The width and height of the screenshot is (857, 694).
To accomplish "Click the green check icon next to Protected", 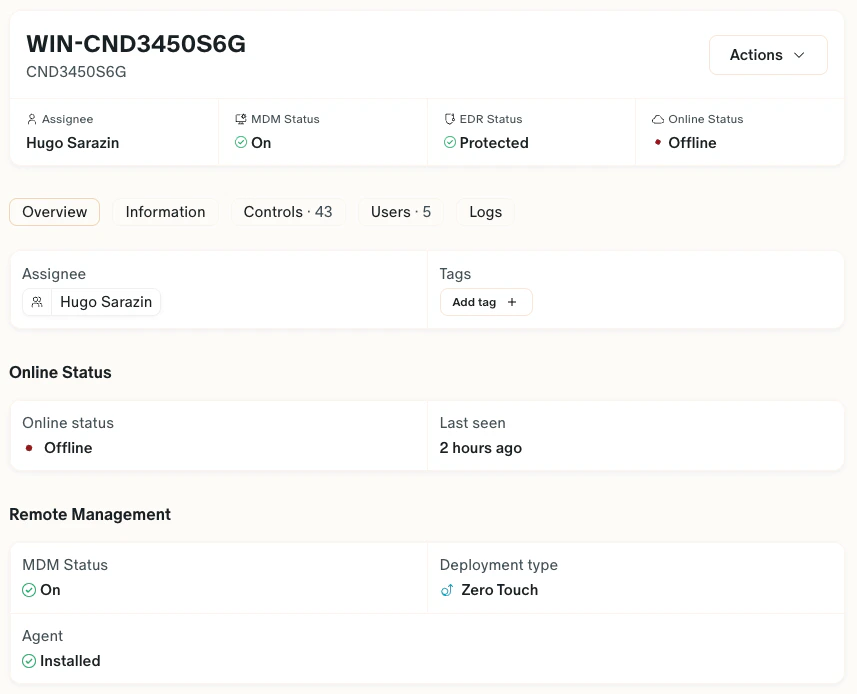I will (452, 143).
